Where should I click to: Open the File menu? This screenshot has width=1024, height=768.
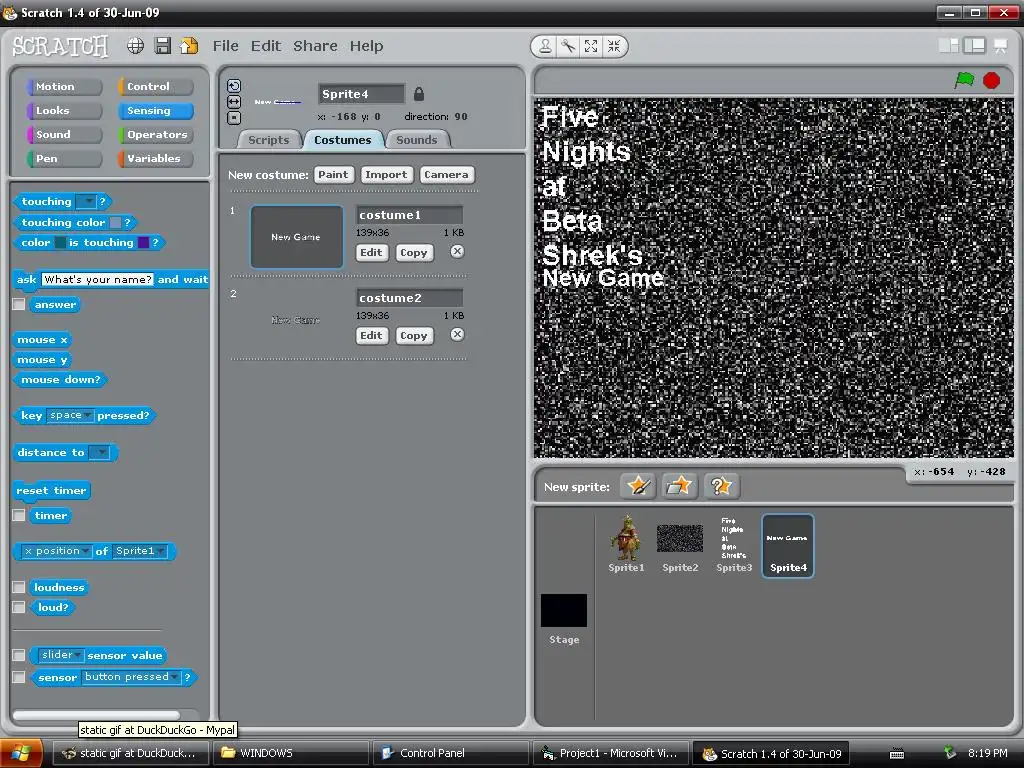point(225,46)
